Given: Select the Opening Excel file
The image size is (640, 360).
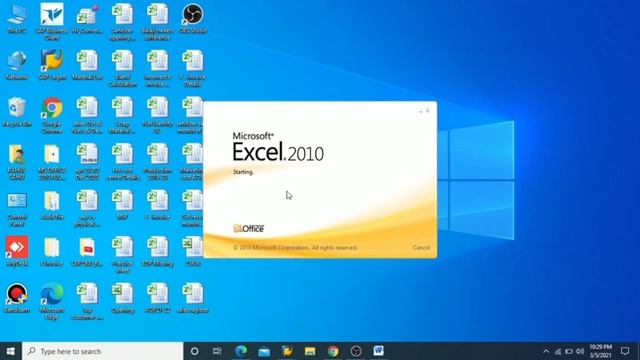Looking at the screenshot, I should click(122, 298).
